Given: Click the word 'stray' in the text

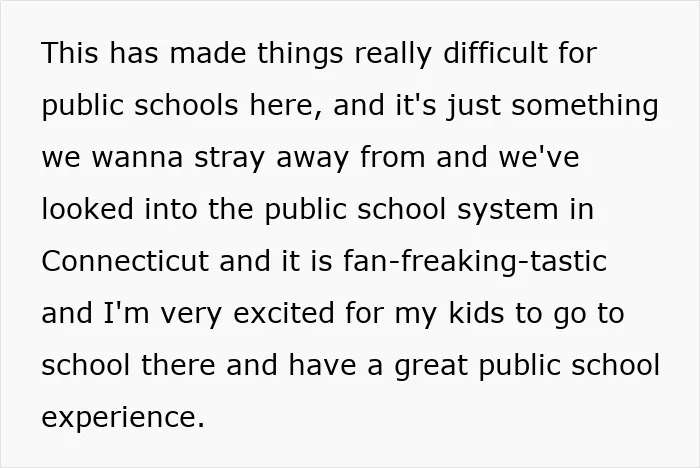Looking at the screenshot, I should click(x=230, y=159).
